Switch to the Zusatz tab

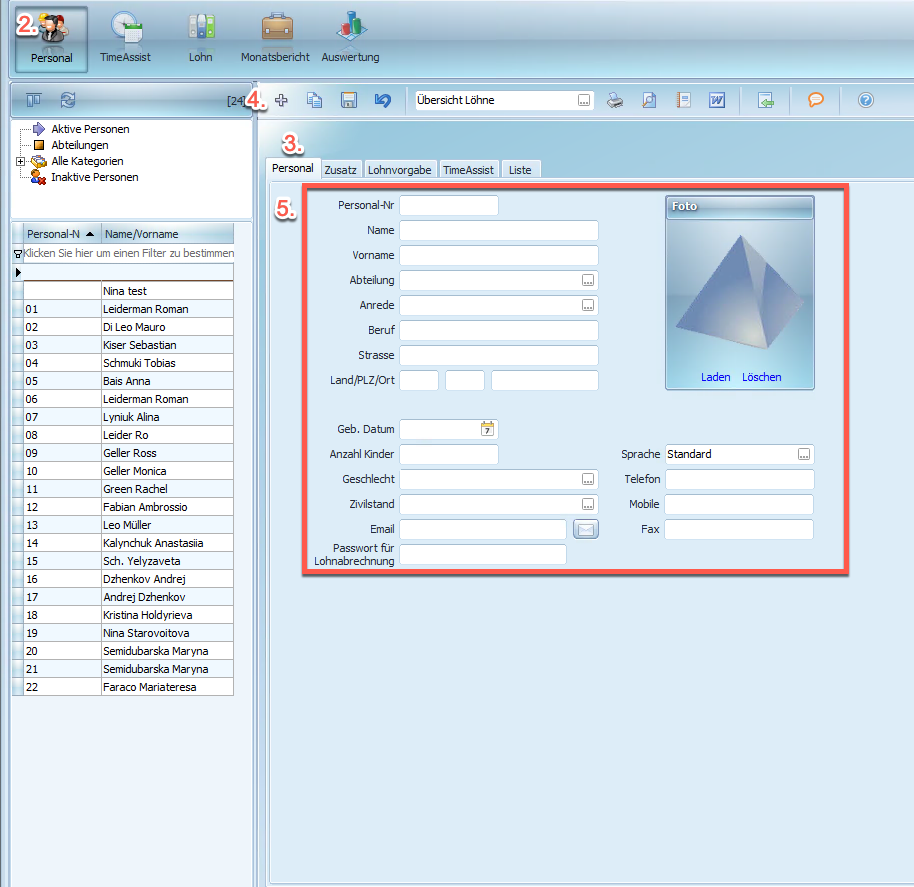coord(341,170)
